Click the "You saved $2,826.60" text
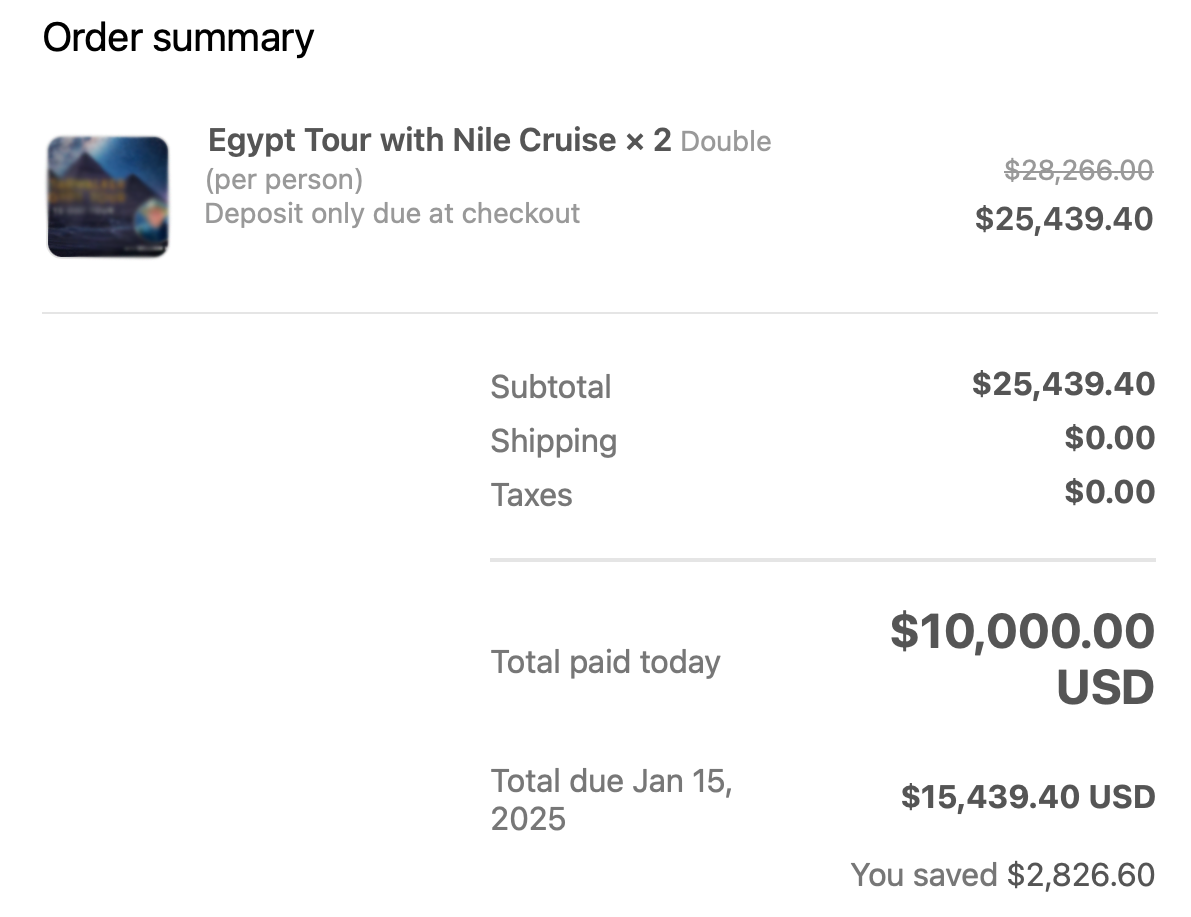Image resolution: width=1191 pixels, height=917 pixels. [x=1002, y=875]
